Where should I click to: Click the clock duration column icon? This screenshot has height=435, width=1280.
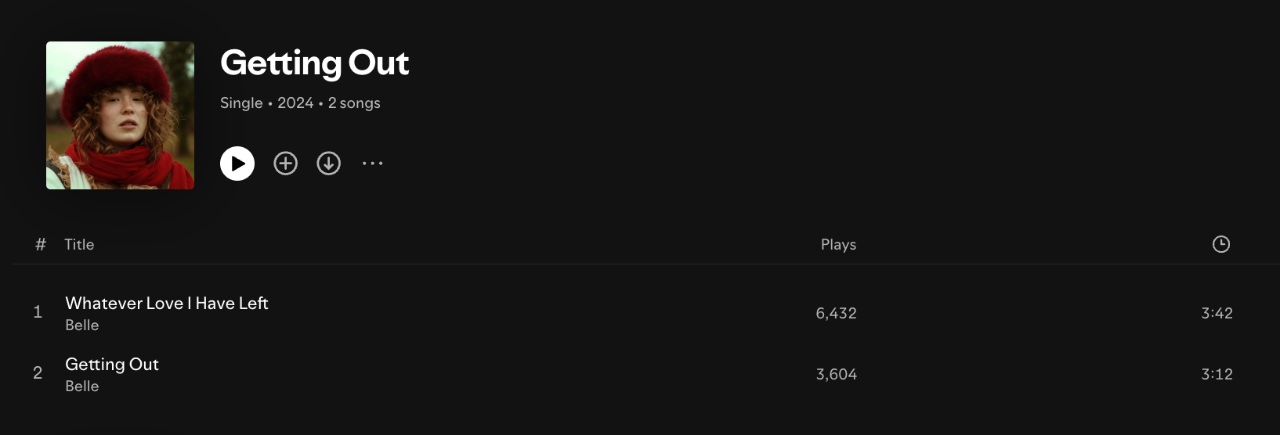[1221, 244]
